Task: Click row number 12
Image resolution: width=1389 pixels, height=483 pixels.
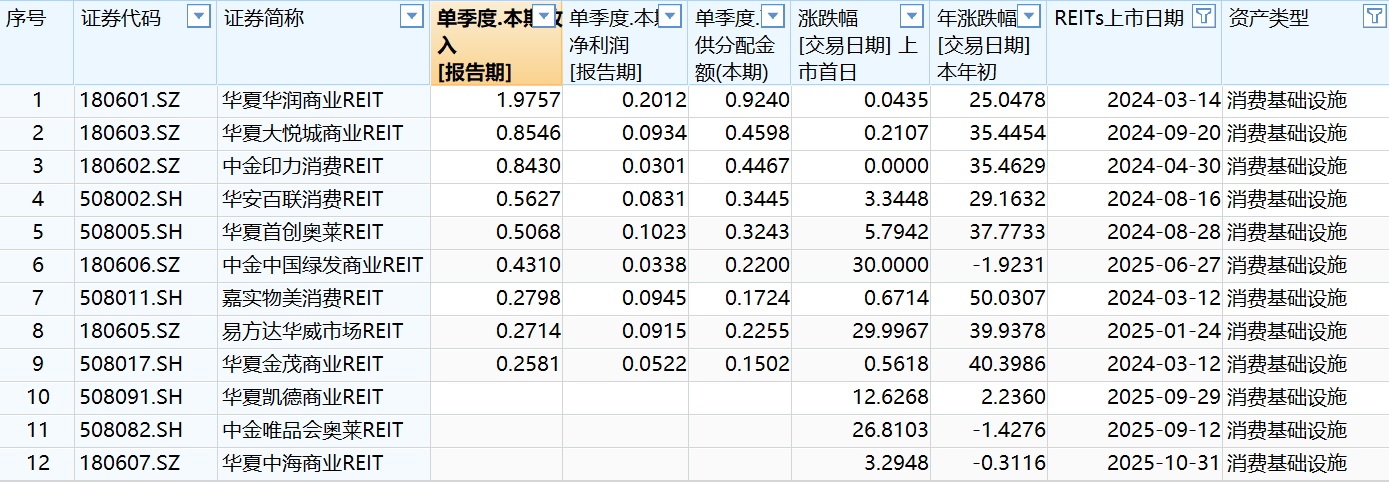Action: [x=37, y=463]
